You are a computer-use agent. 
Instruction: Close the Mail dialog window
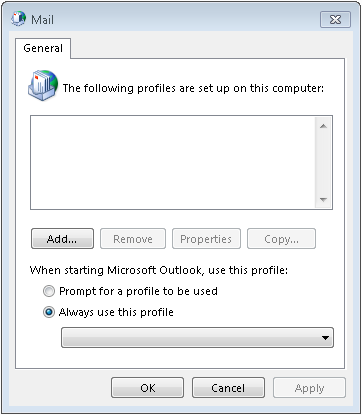coord(335,20)
